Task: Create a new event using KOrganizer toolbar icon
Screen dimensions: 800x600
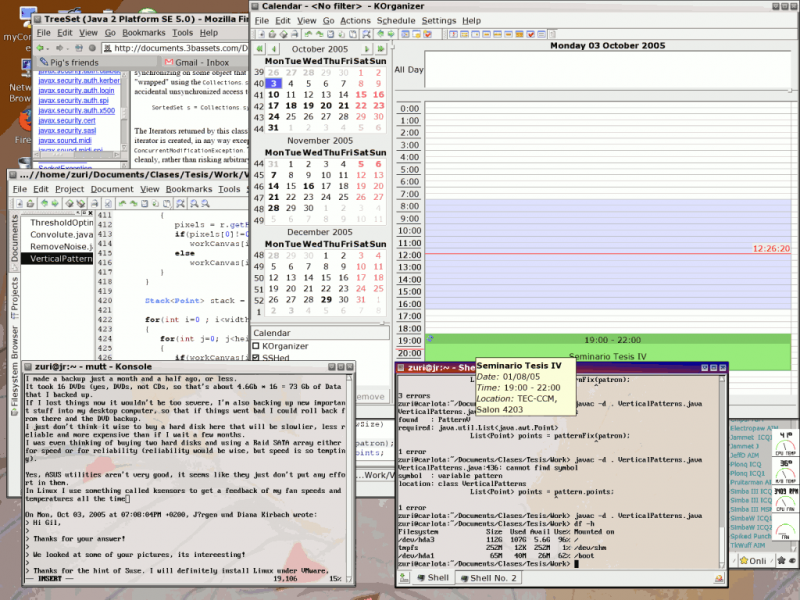Action: coord(405,36)
